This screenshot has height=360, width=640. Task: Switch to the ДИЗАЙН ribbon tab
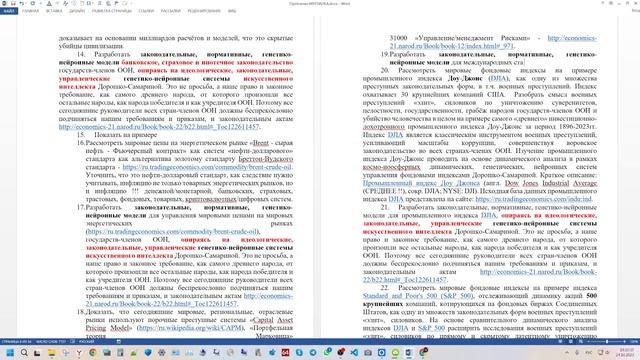(77, 11)
